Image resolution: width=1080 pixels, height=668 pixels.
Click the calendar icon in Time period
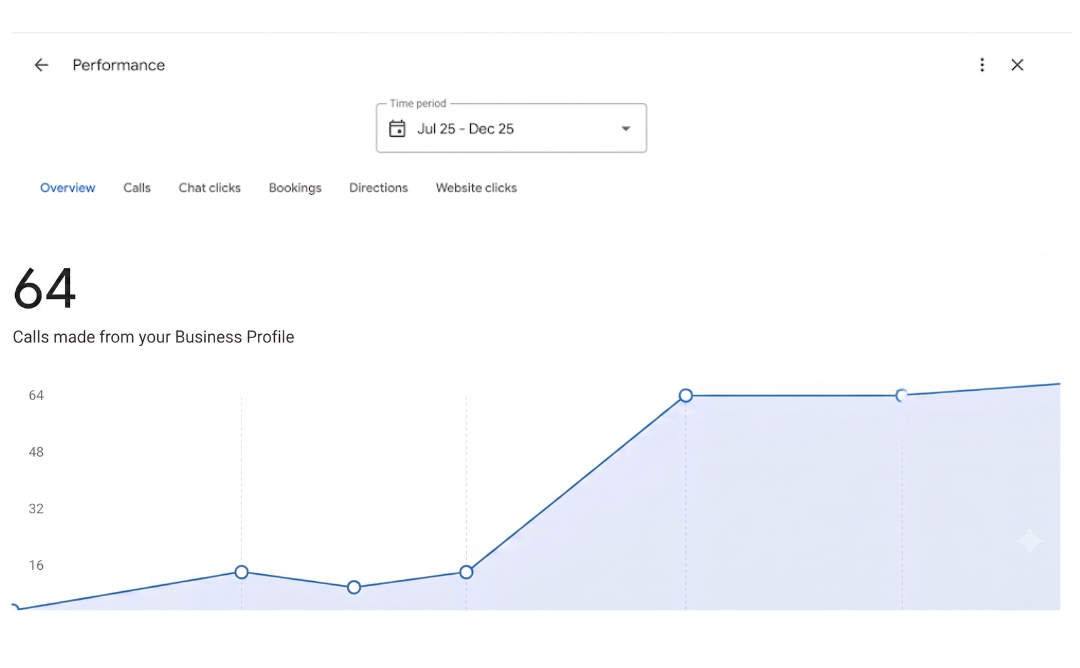pos(397,129)
